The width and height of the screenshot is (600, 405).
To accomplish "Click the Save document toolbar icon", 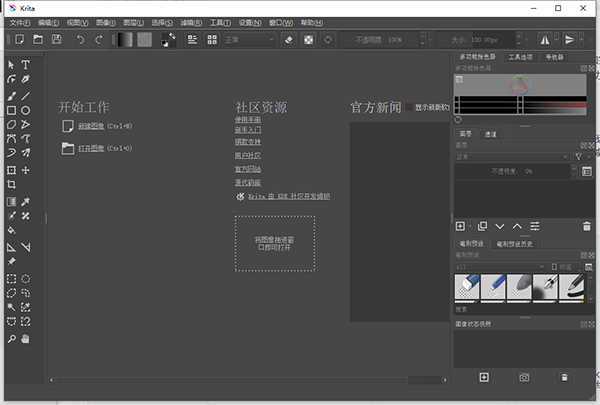I will pos(56,39).
